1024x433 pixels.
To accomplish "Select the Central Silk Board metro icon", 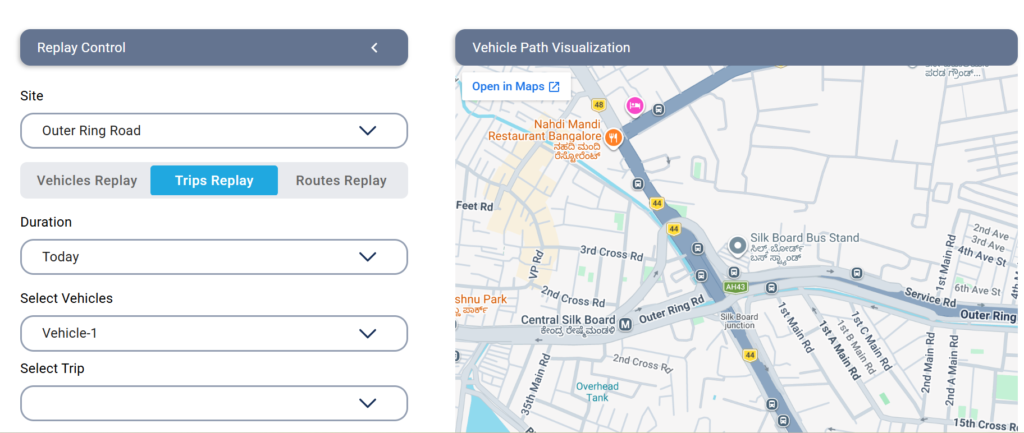I will coord(624,324).
